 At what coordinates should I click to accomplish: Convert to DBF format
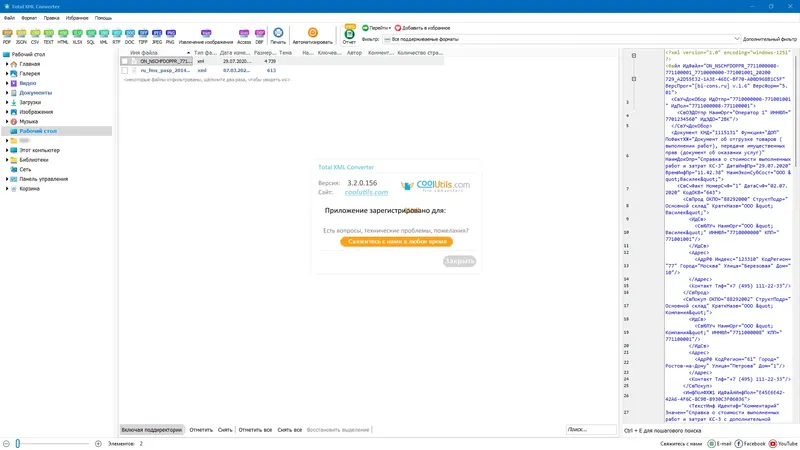pyautogui.click(x=260, y=36)
